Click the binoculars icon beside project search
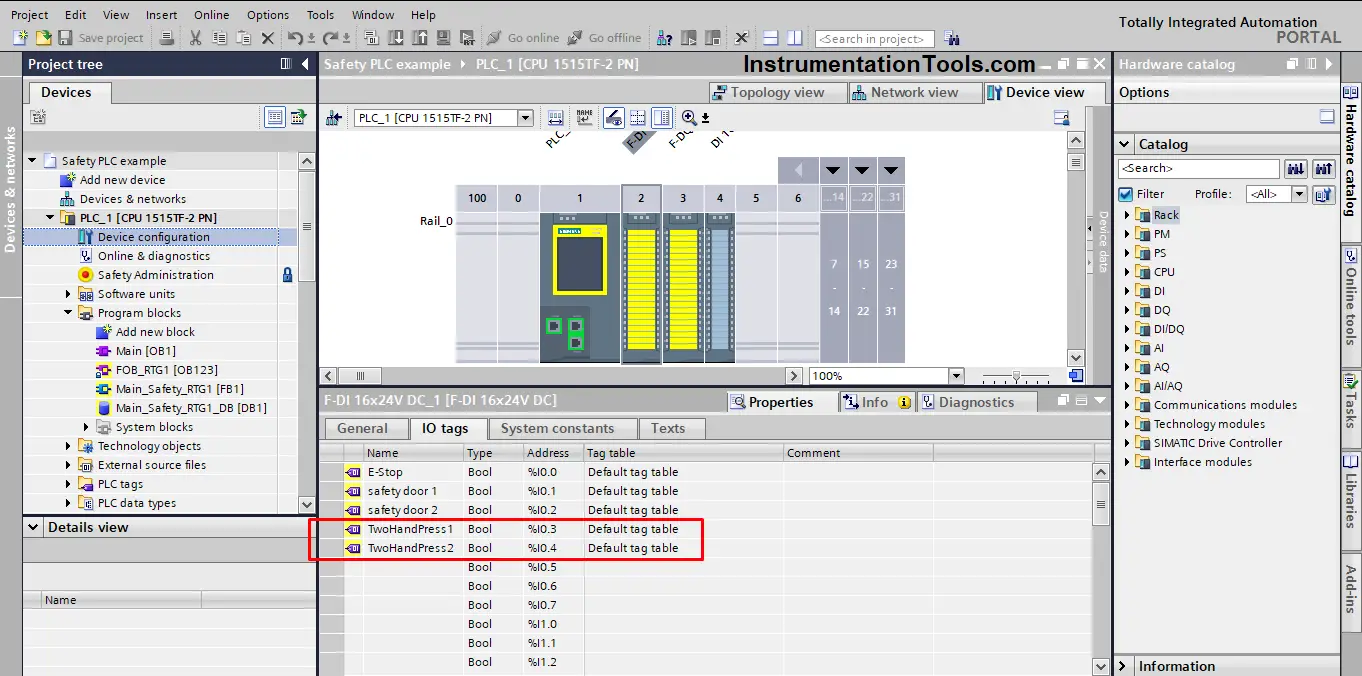Screen dimensions: 1362x676 951,38
